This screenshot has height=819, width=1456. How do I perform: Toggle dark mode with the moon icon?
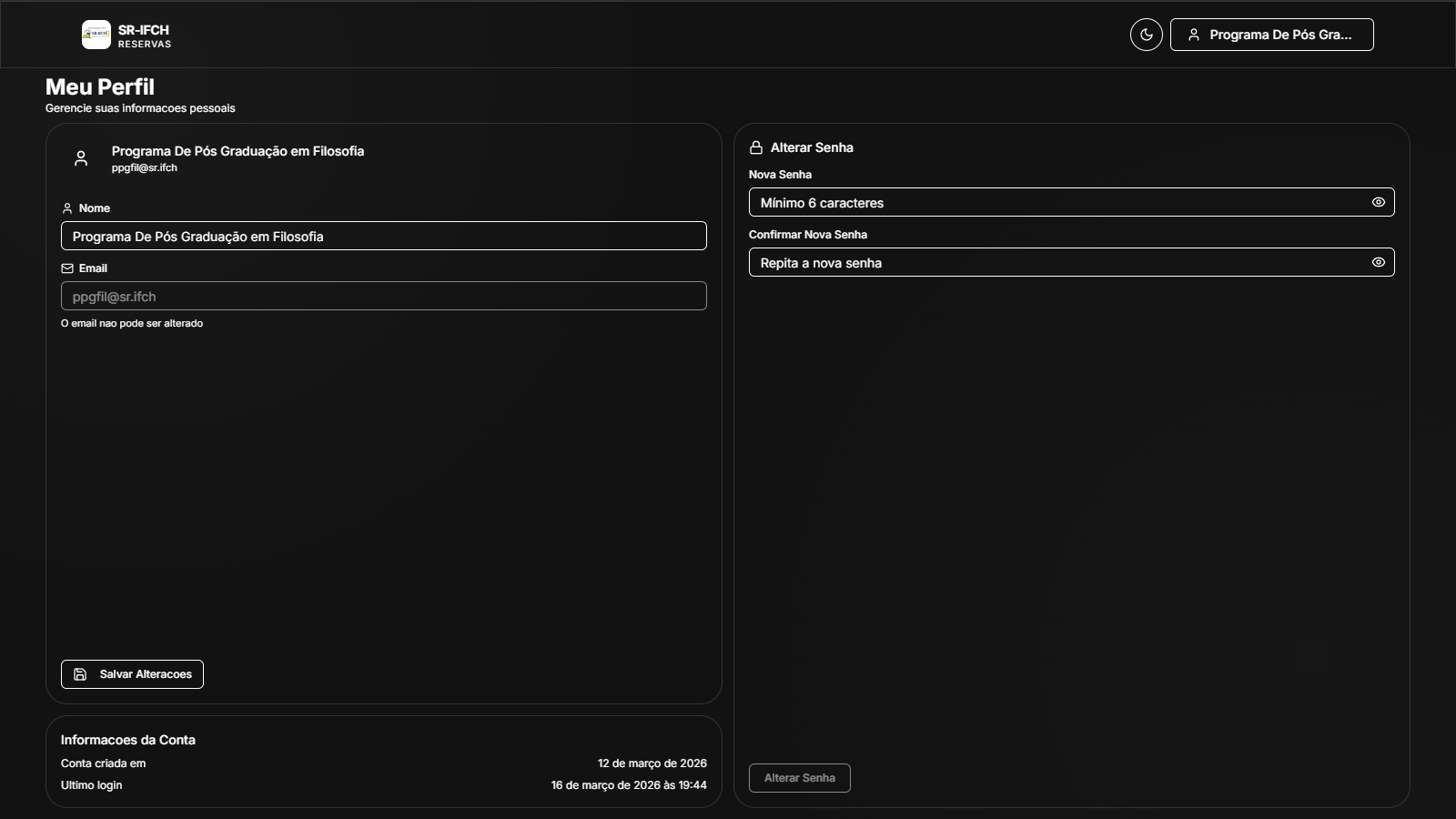(x=1146, y=35)
